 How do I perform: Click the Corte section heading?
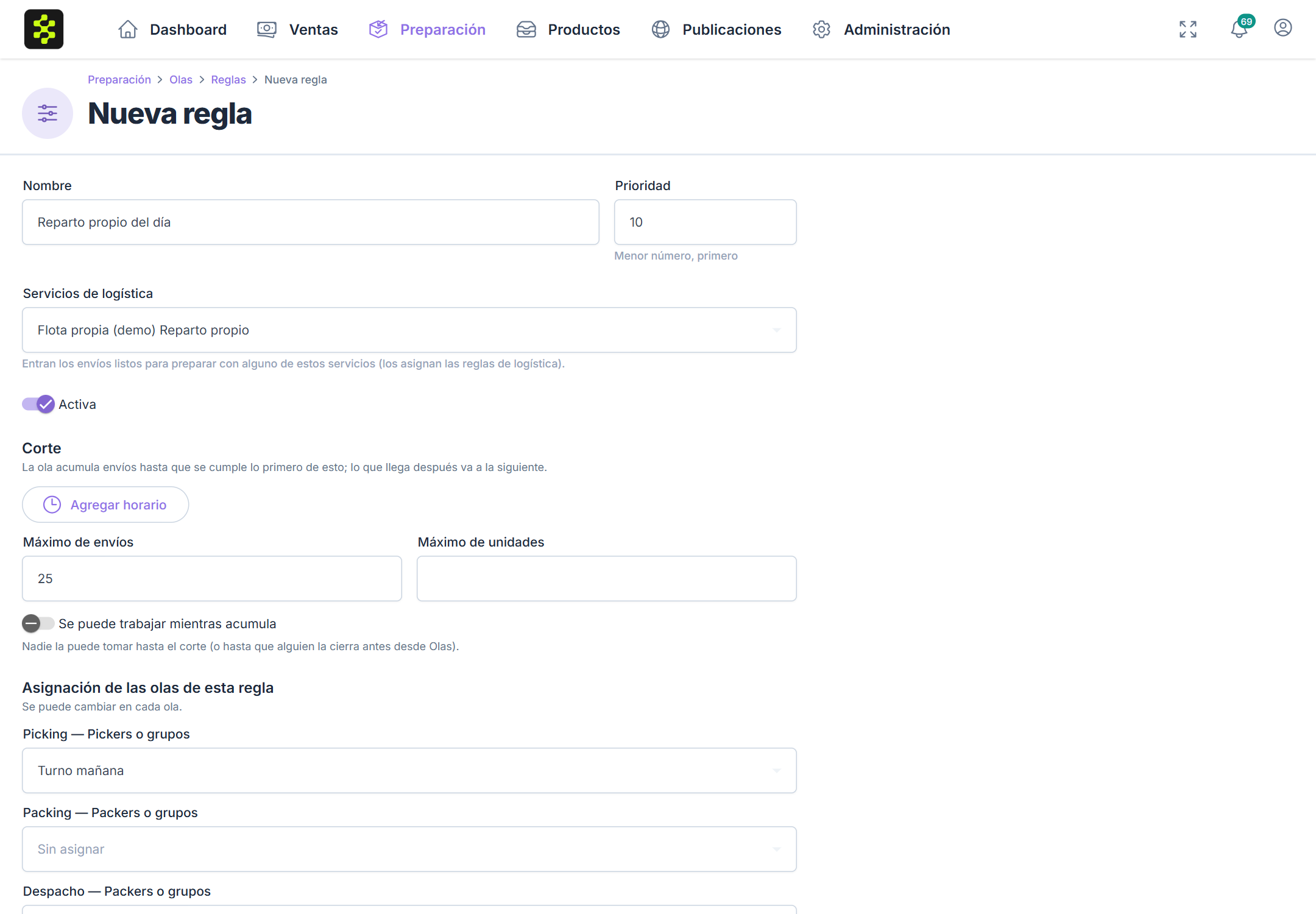point(41,448)
